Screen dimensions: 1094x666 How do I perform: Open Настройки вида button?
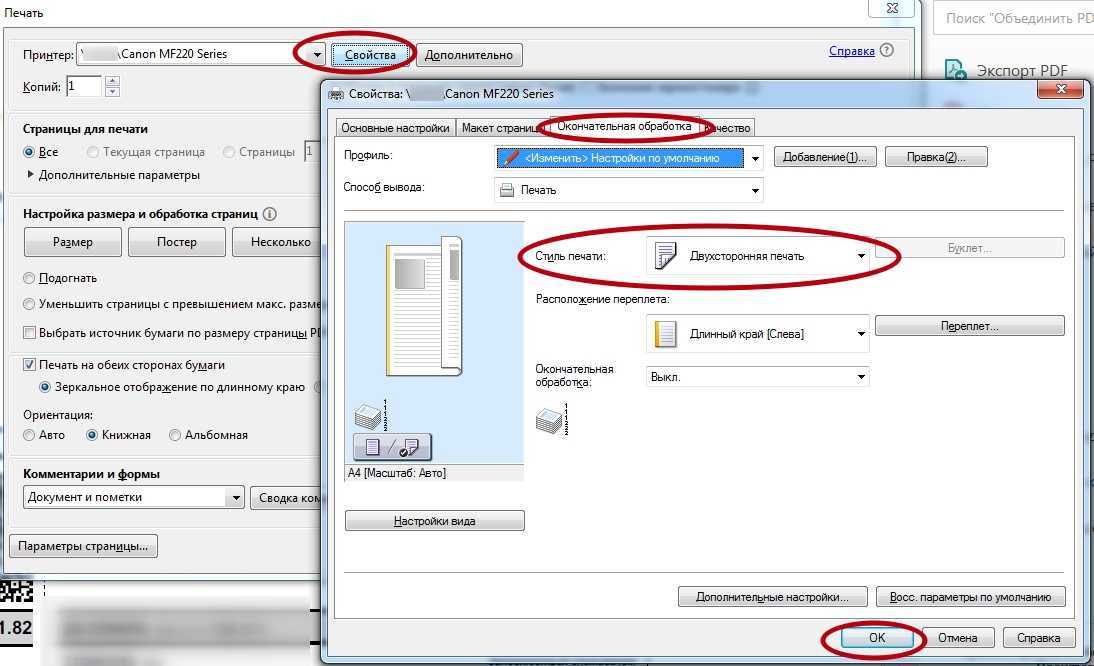pyautogui.click(x=434, y=521)
